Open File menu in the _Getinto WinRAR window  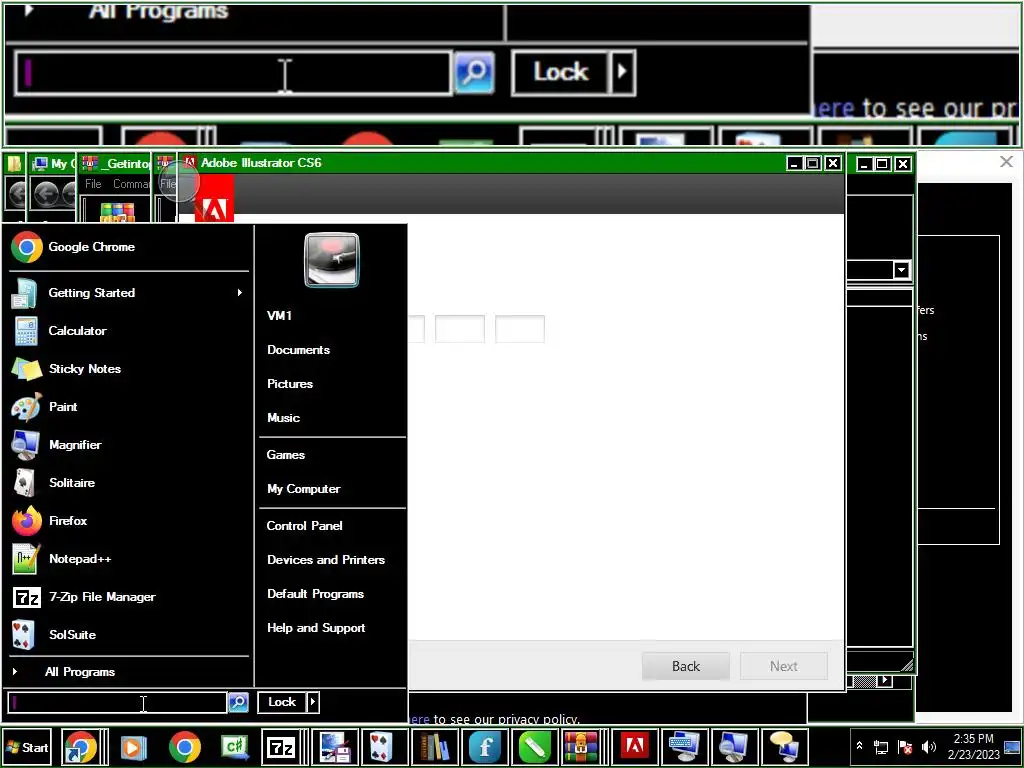(x=93, y=184)
